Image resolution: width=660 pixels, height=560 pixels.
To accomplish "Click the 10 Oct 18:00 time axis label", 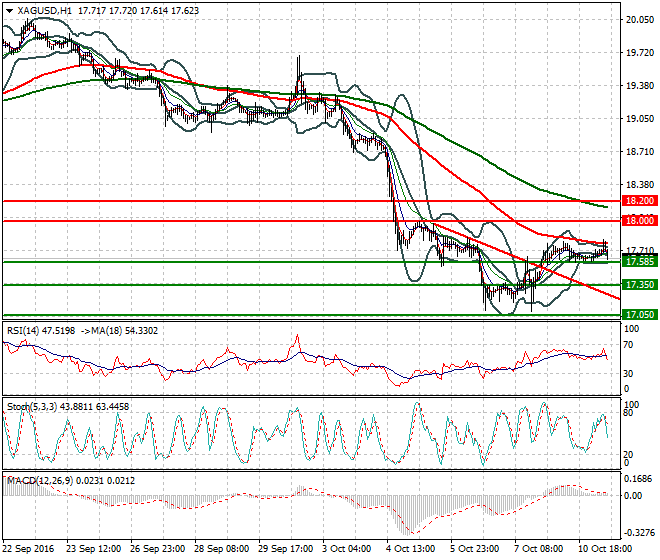I will [605, 549].
